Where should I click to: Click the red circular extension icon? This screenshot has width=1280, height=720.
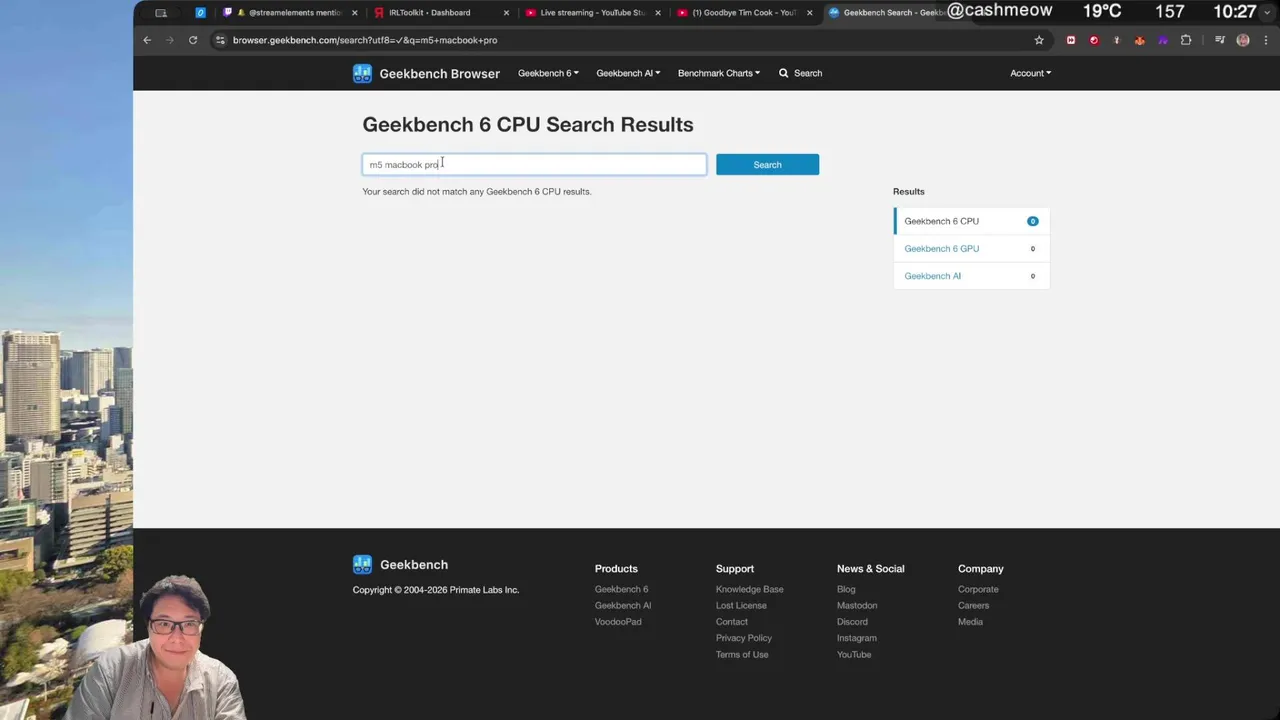(1094, 40)
